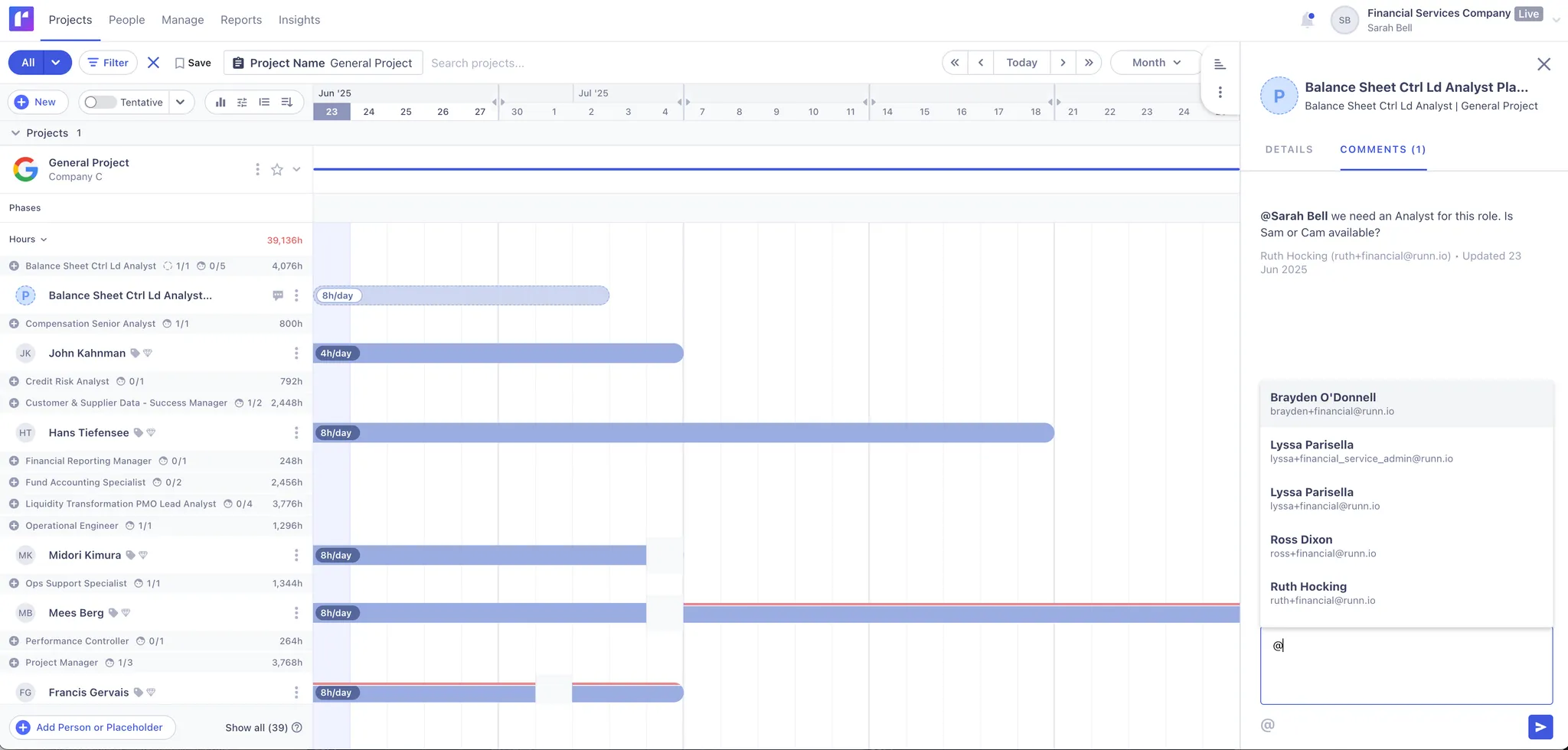Click plus icon beside Credit Risk Analyst
Screen dimensions: 1568x750
[x=14, y=381]
